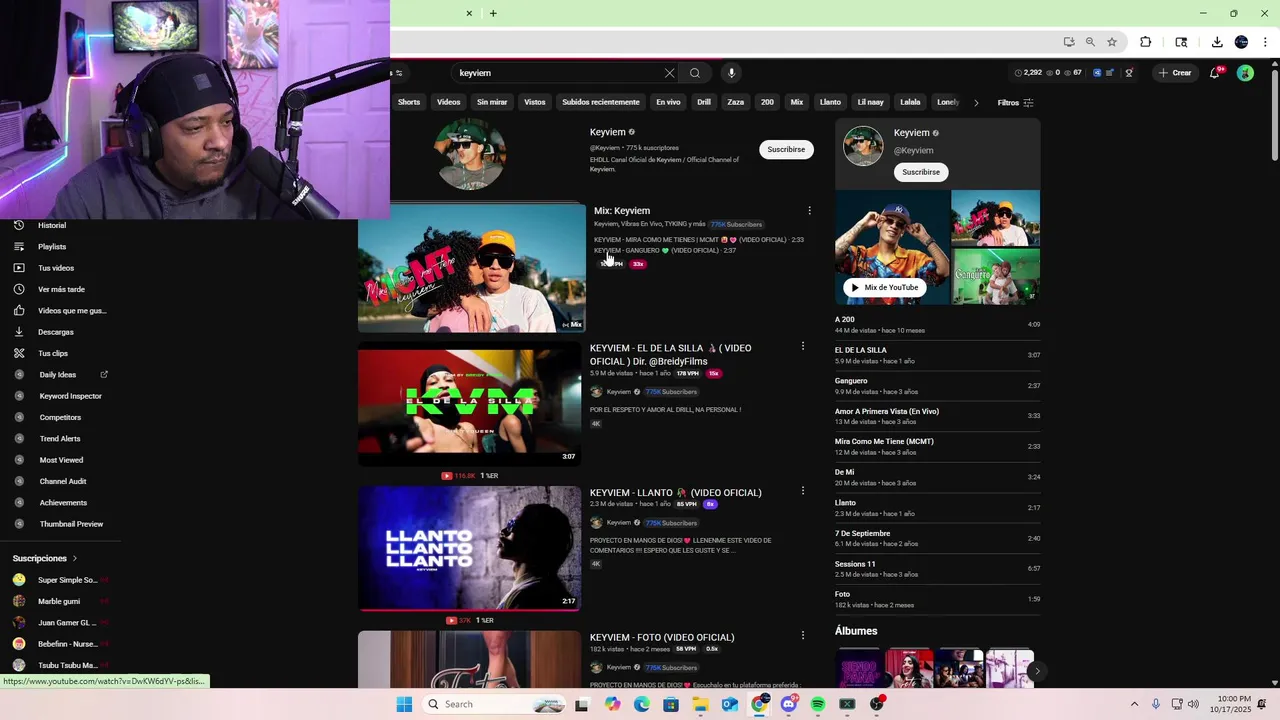This screenshot has width=1280, height=720.
Task: Click the blue vidIQ share icon
Action: [x=1097, y=73]
